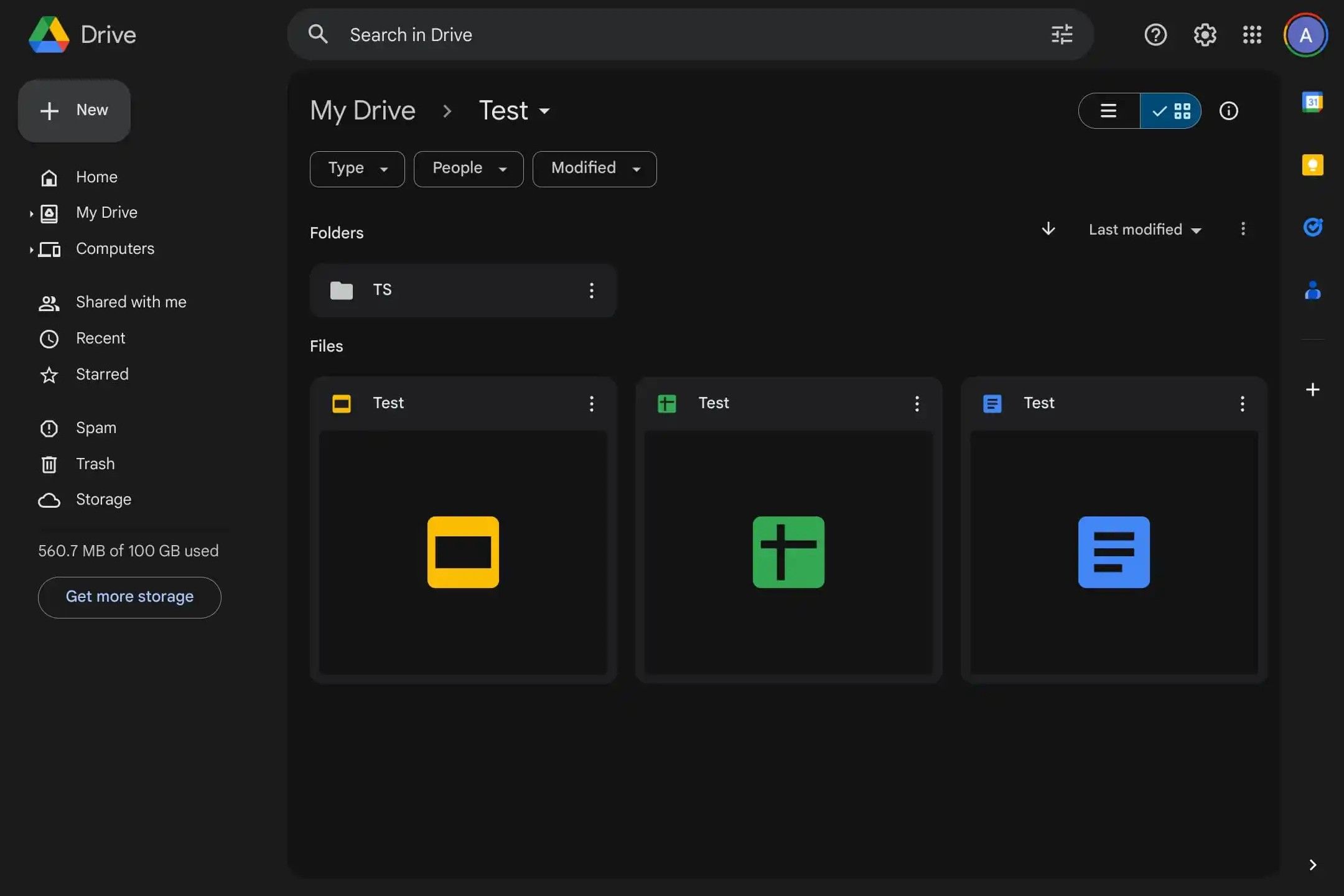Switch to list view layout
Screen dimensions: 1344x896
1108,110
